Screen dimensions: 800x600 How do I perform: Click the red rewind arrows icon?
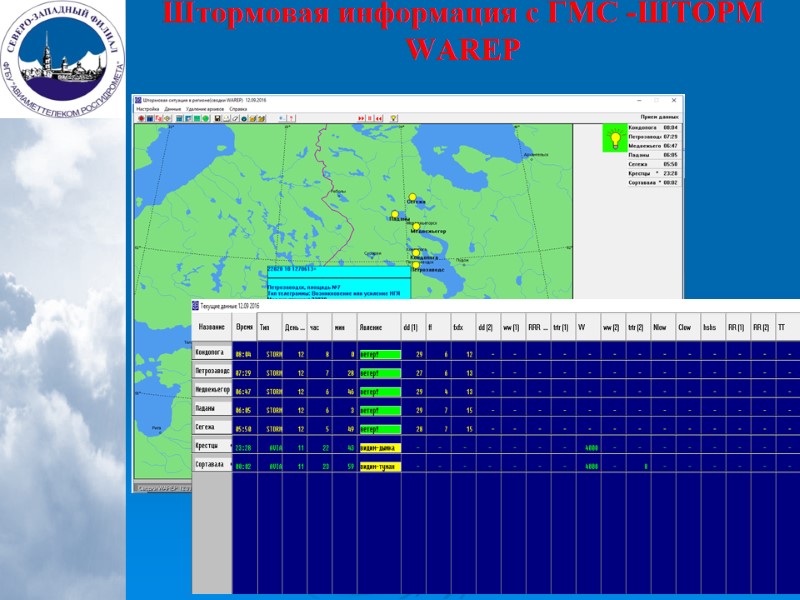pos(379,118)
